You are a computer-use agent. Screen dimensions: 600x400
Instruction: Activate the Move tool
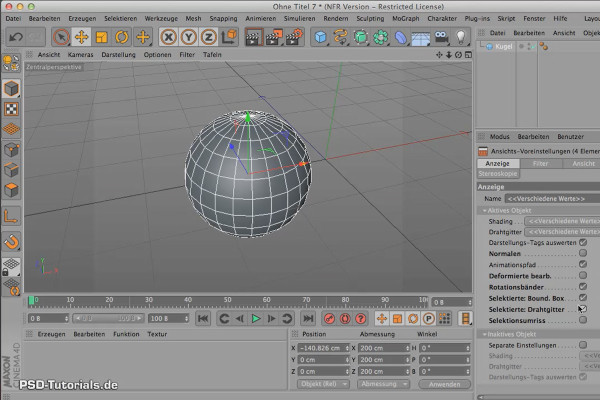tap(81, 37)
